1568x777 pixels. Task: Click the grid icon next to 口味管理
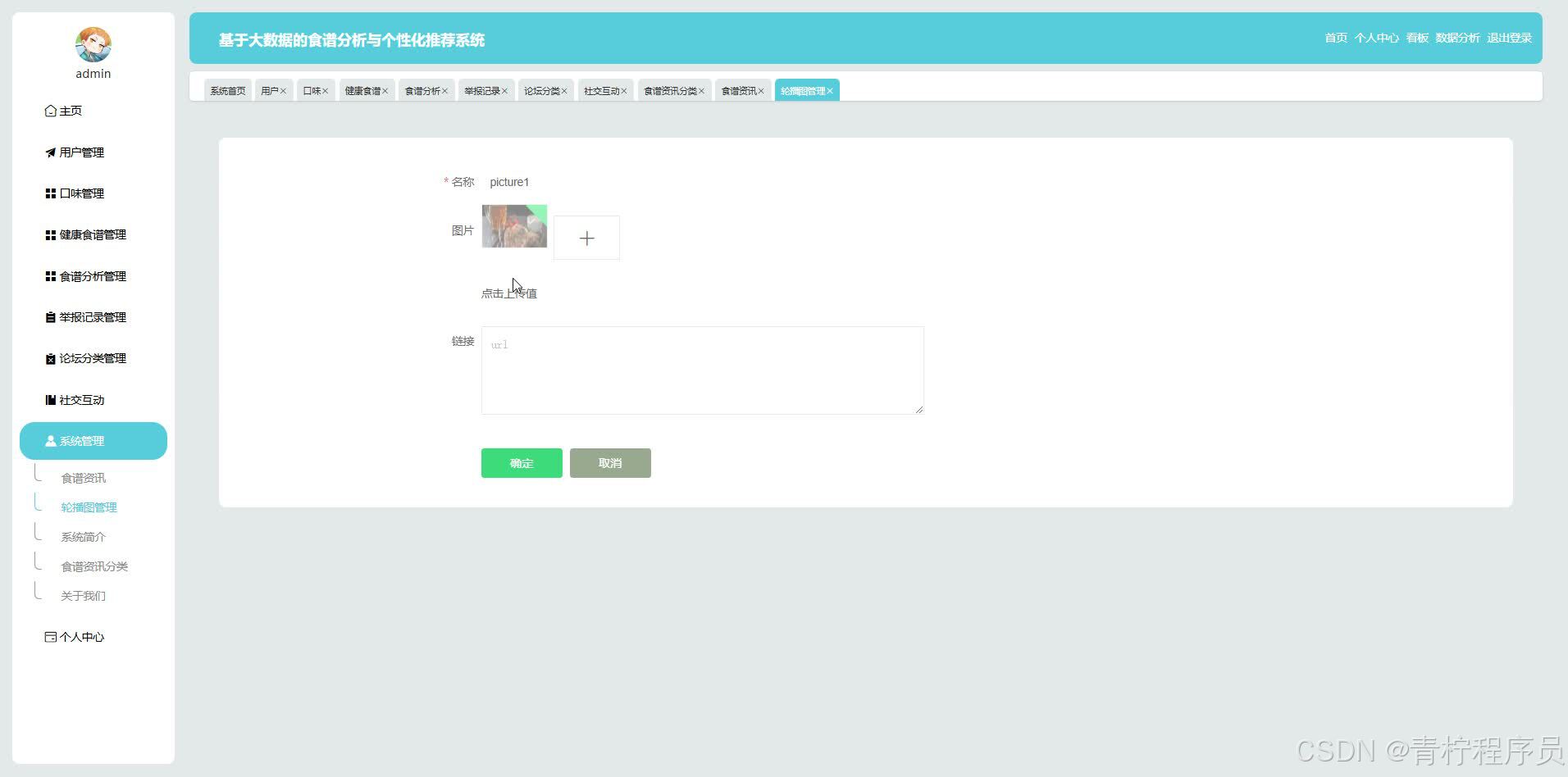click(50, 193)
